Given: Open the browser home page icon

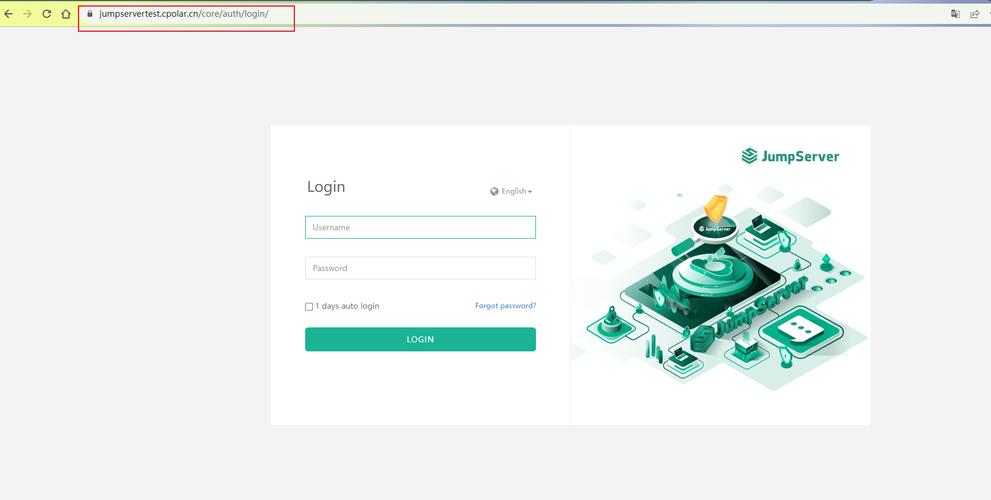Looking at the screenshot, I should 66,14.
